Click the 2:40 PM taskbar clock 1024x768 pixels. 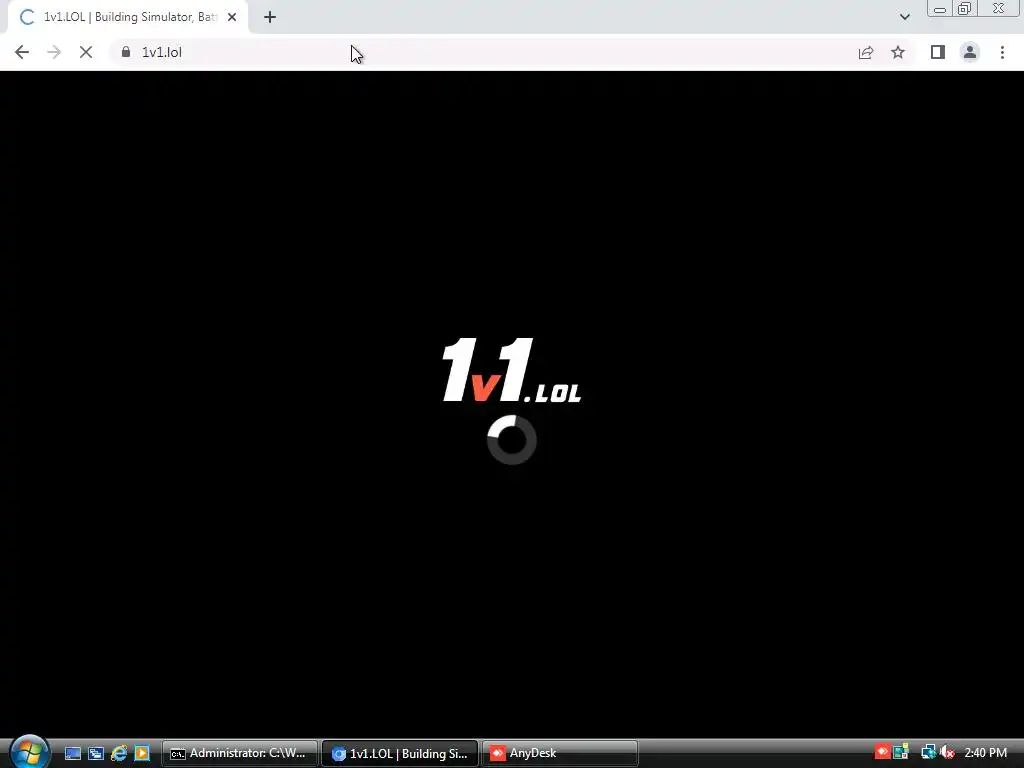point(985,753)
